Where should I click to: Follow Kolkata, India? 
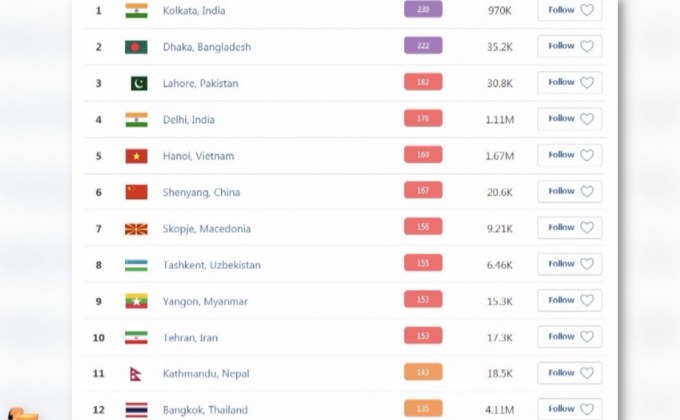(x=569, y=10)
